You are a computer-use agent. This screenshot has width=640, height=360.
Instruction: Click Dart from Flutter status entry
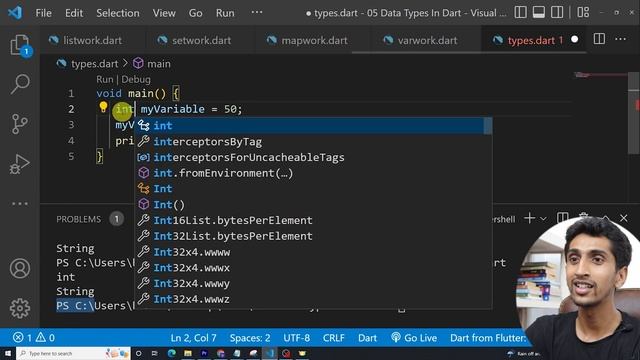coord(487,338)
